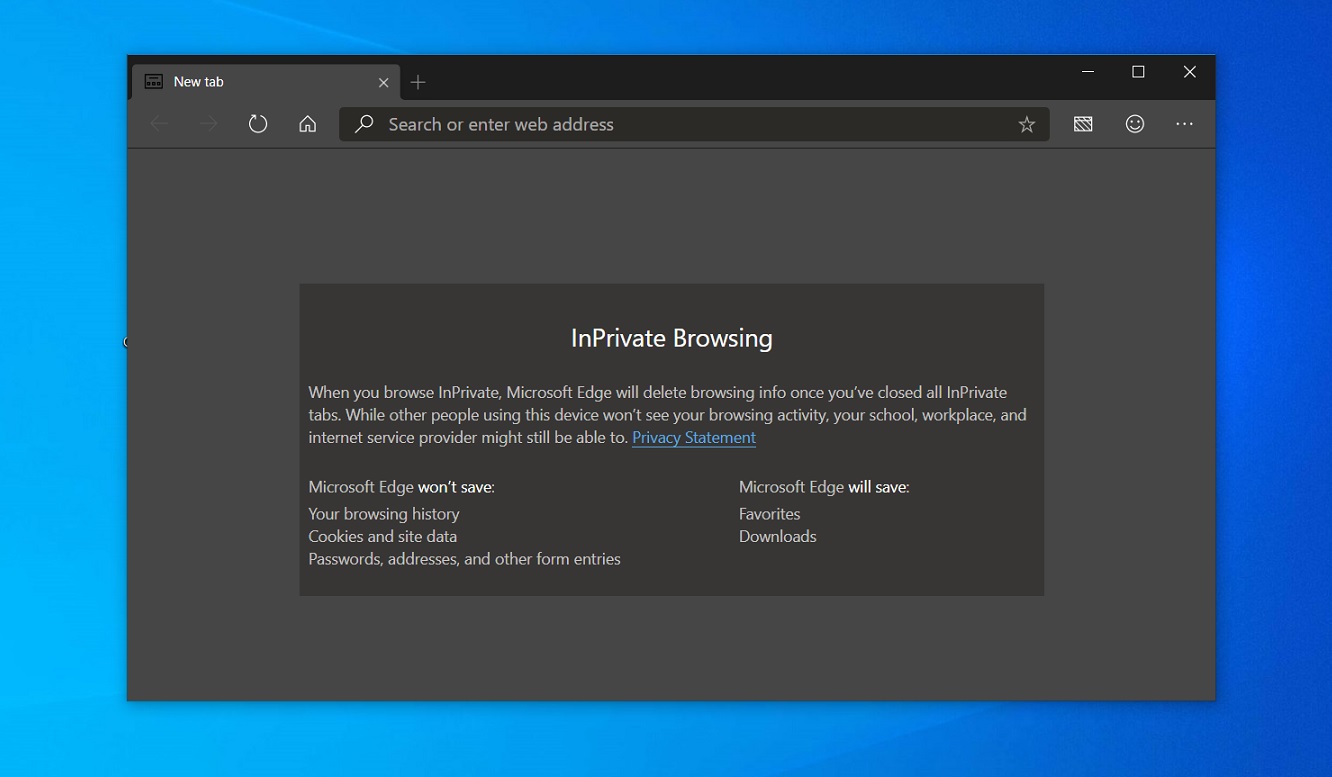Click the 'Downloads' text under will save

(x=777, y=536)
